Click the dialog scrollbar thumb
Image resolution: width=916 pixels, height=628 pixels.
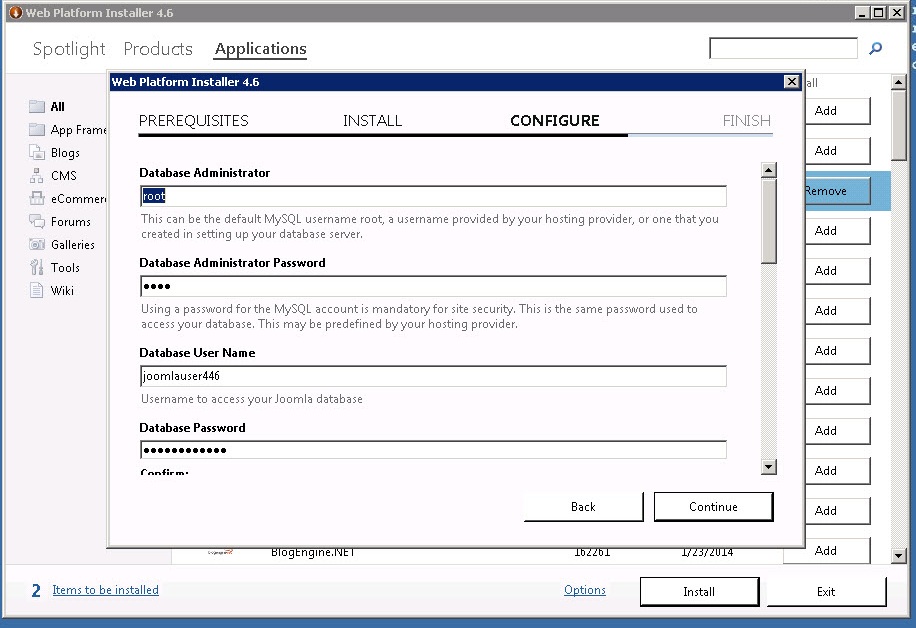[769, 221]
